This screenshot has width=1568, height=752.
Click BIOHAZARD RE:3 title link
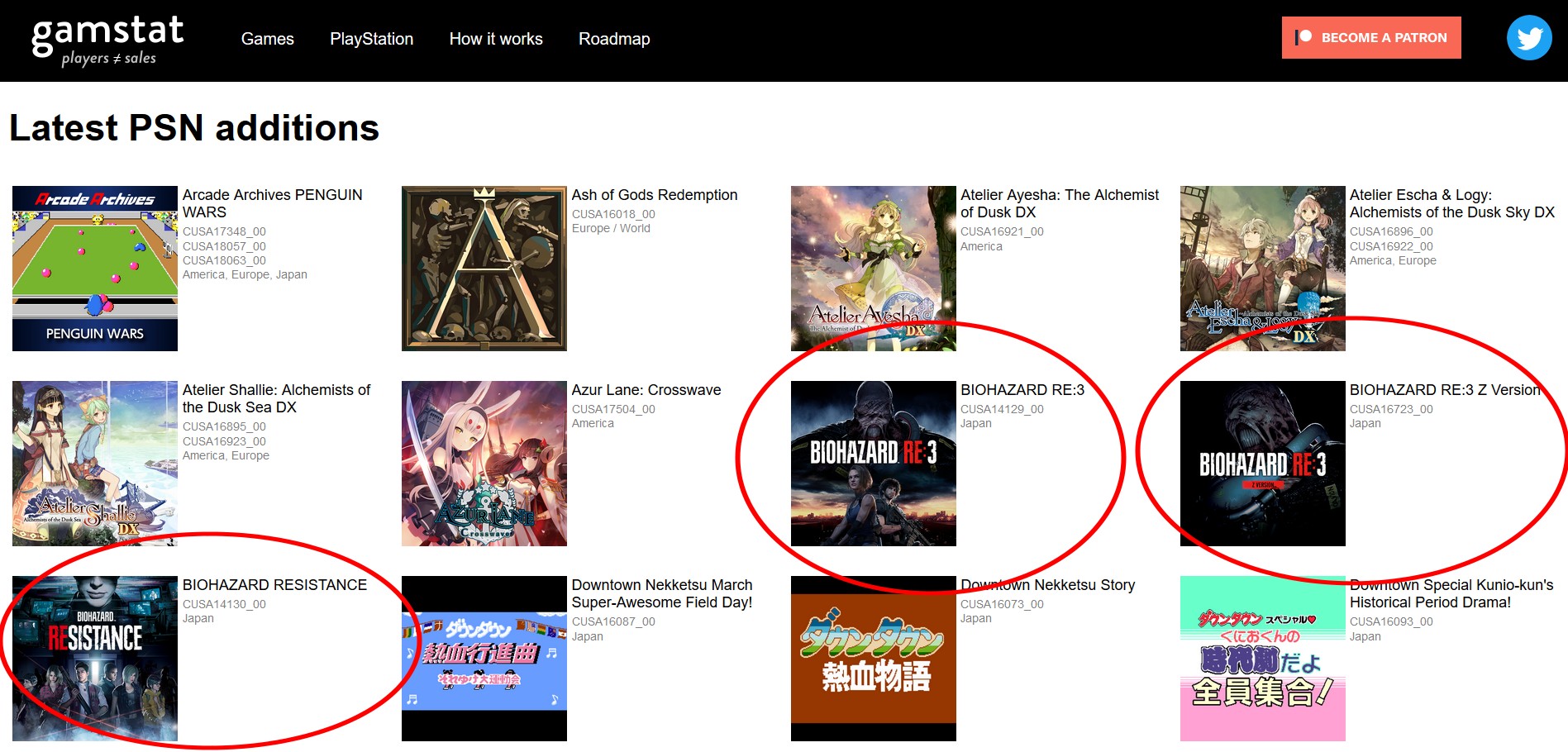[1022, 390]
